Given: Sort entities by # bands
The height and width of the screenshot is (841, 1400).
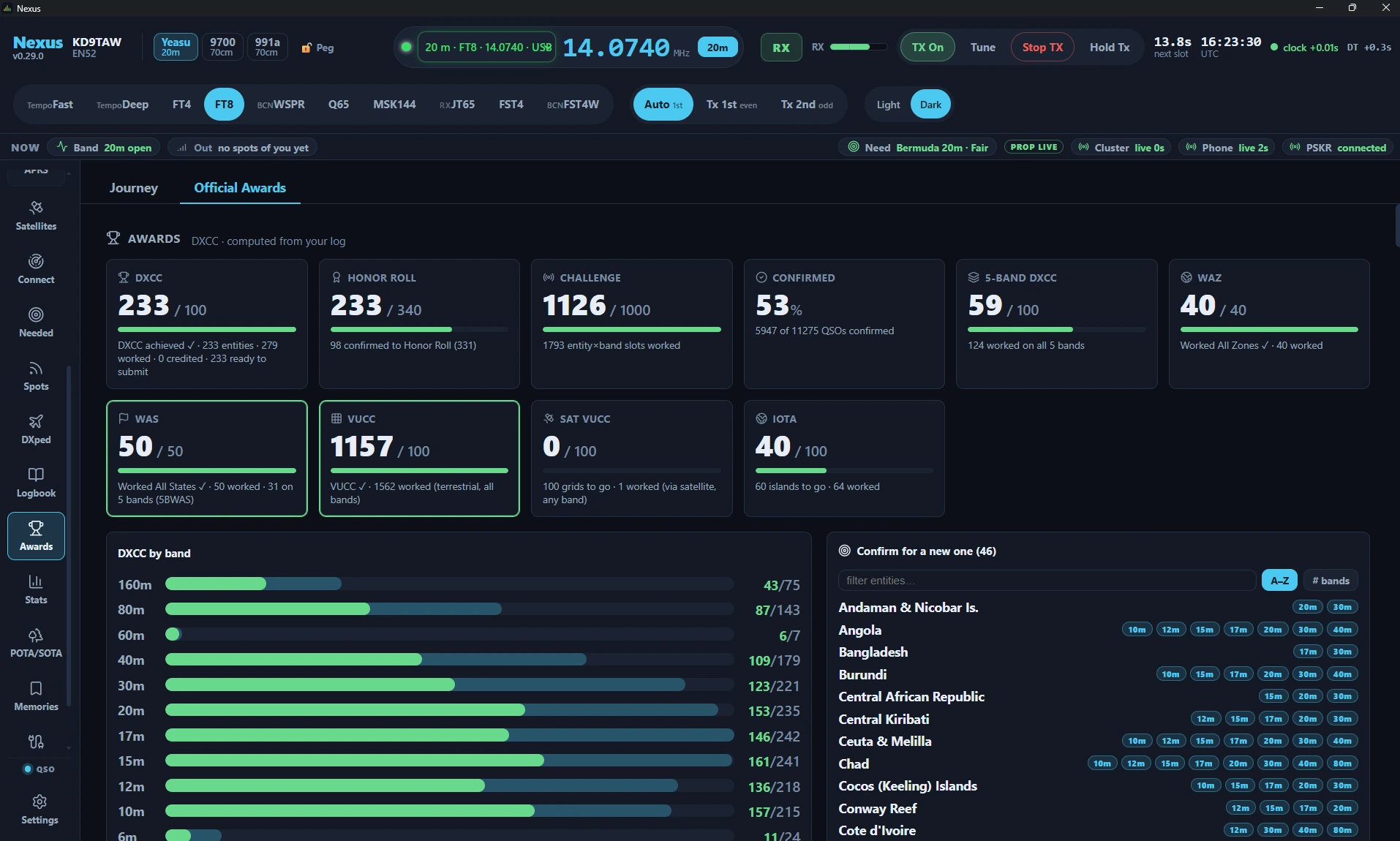Looking at the screenshot, I should click(x=1331, y=581).
